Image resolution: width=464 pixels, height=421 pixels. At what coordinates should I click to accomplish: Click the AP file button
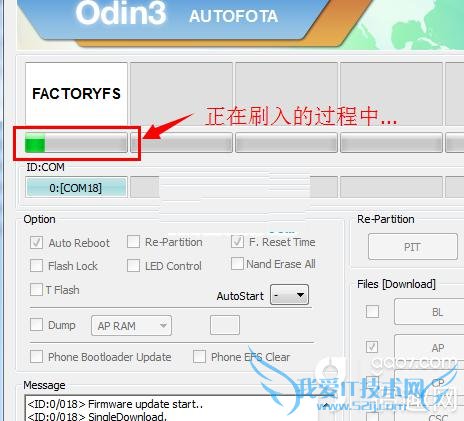click(x=430, y=348)
